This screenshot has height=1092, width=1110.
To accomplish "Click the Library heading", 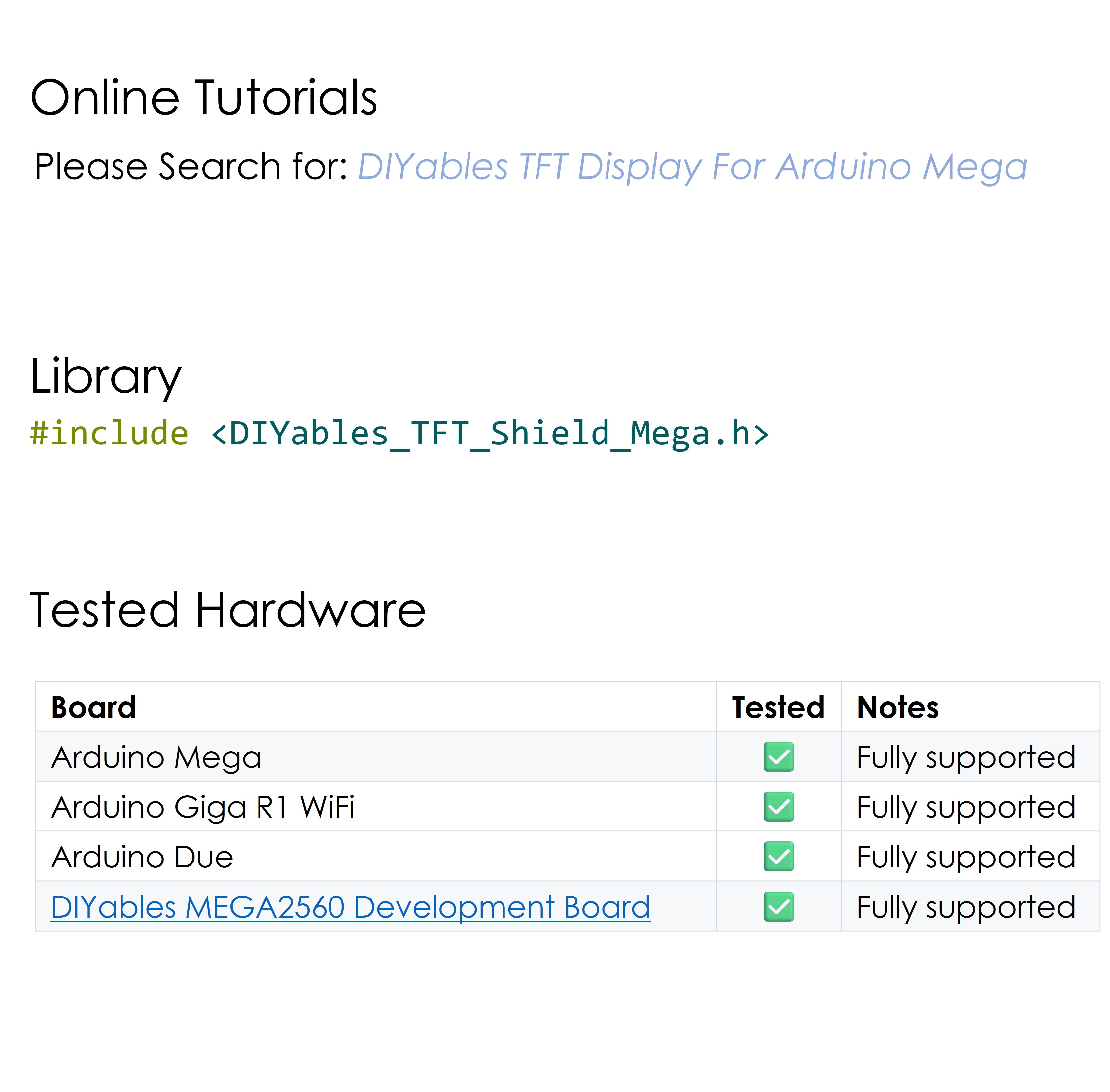I will point(106,376).
